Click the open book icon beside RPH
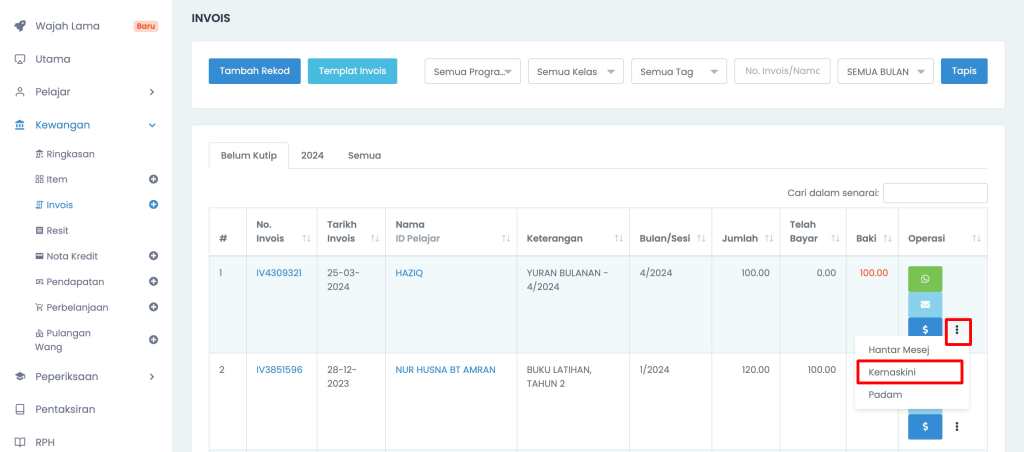1024x452 pixels. tap(20, 442)
